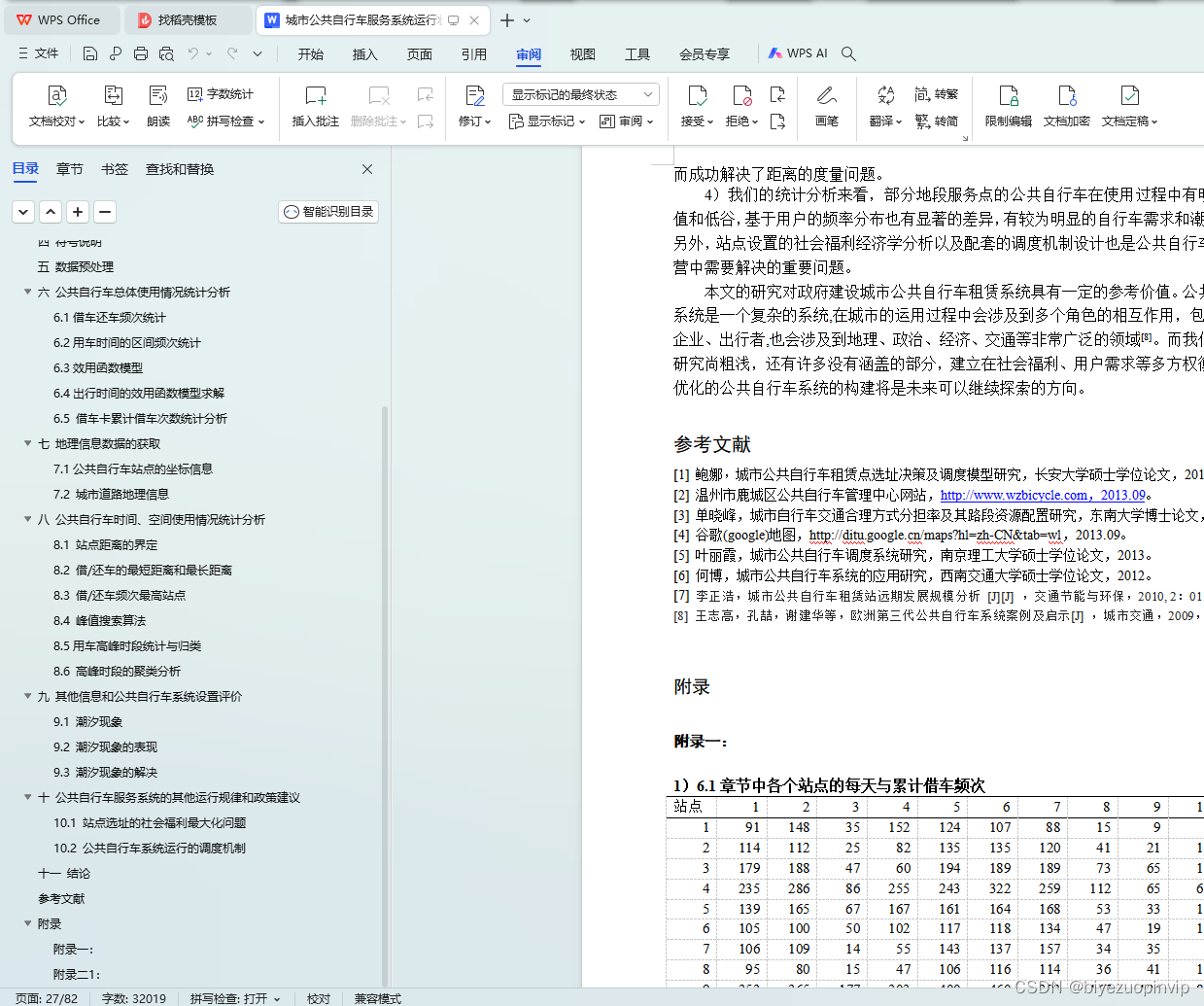
Task: Convert text with 转繁
Action: pos(937,94)
